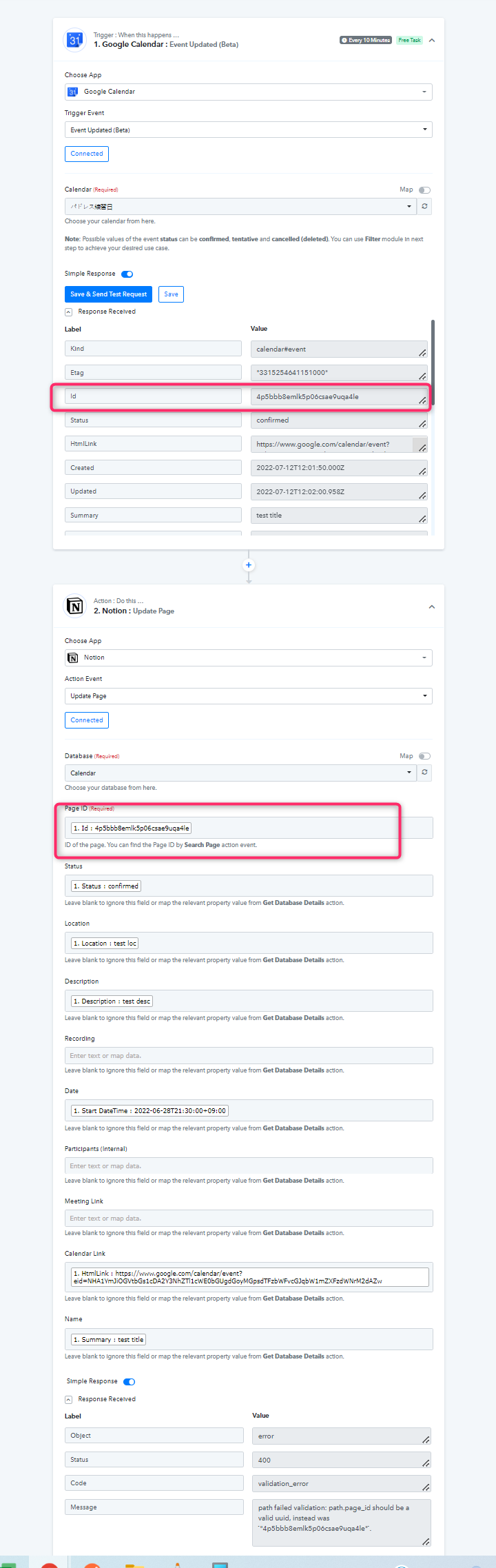Toggle Simple Response in Google Calendar step

pos(127,274)
